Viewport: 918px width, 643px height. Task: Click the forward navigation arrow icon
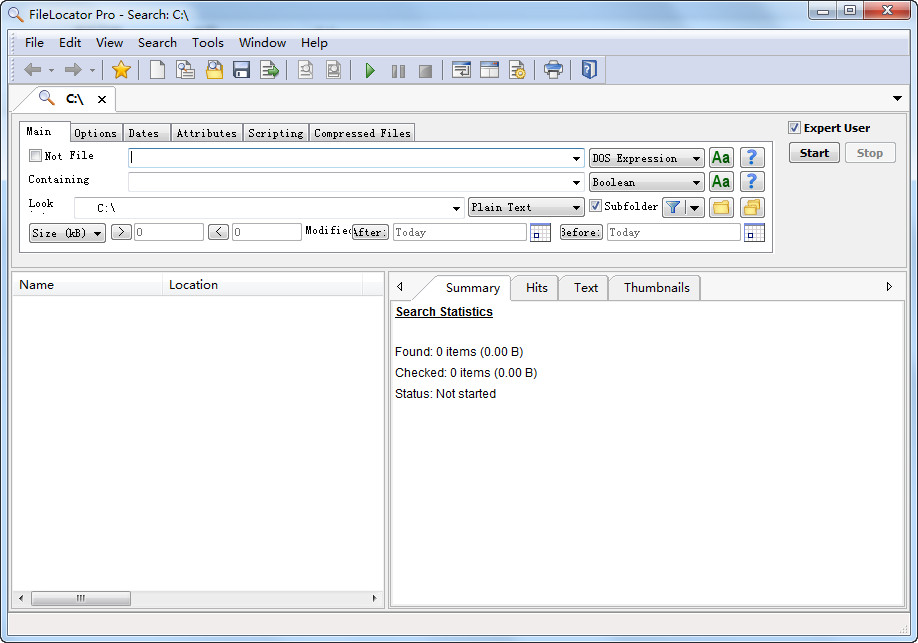73,70
